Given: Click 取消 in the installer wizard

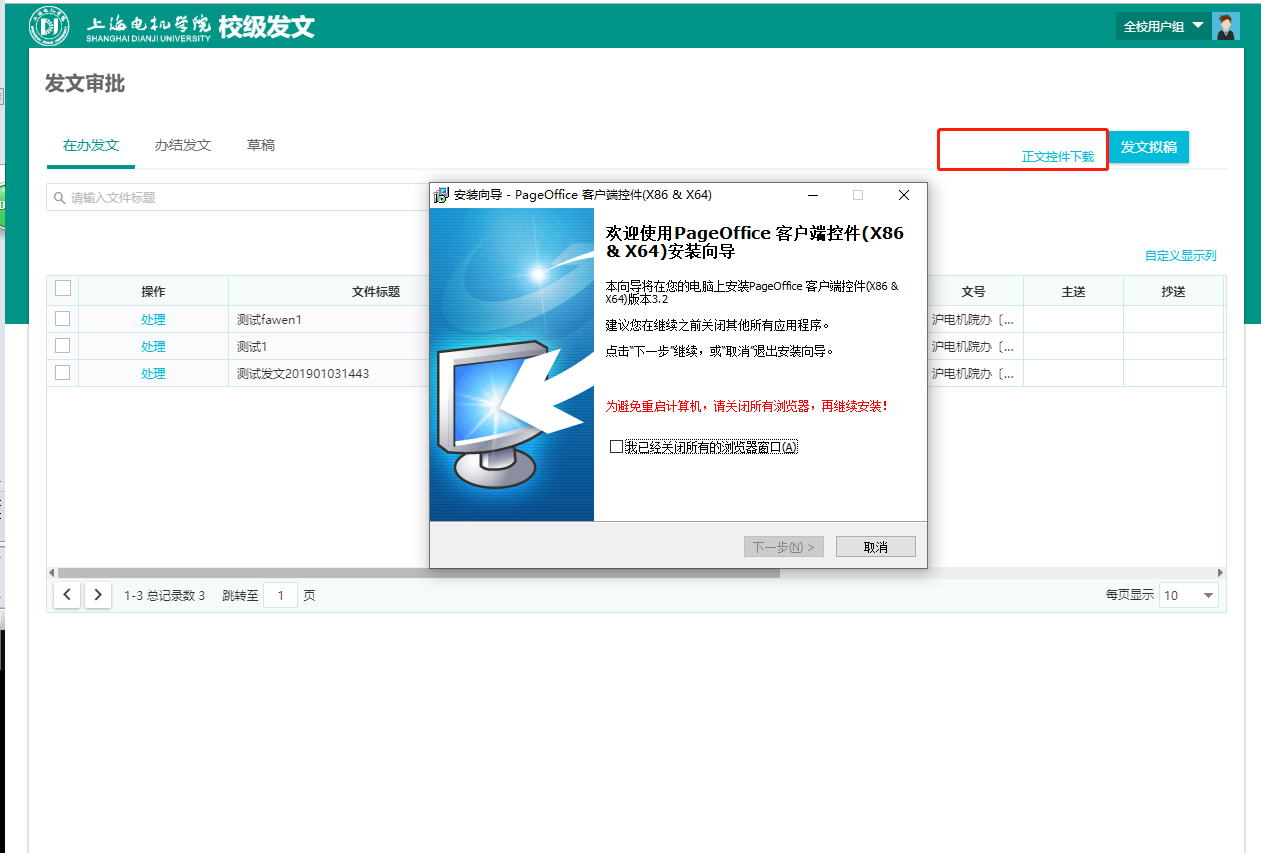Looking at the screenshot, I should click(876, 547).
